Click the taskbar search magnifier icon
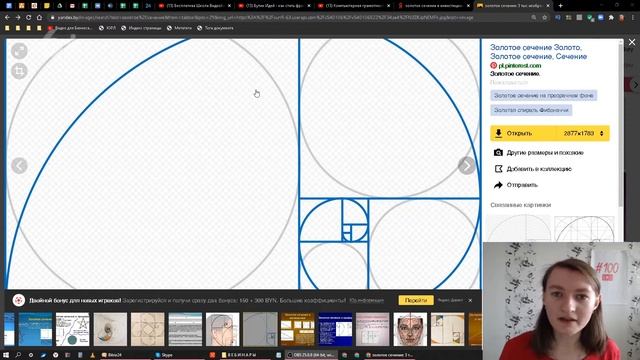The image size is (640, 360). coord(18,355)
